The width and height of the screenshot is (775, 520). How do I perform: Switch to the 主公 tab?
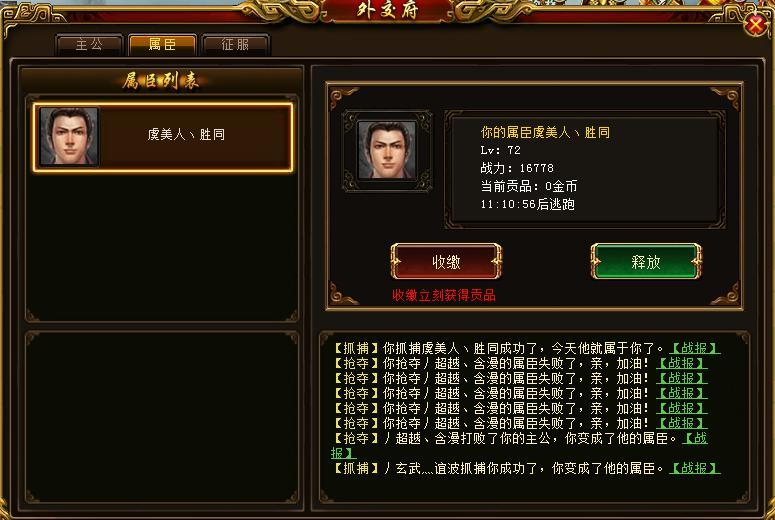[89, 45]
